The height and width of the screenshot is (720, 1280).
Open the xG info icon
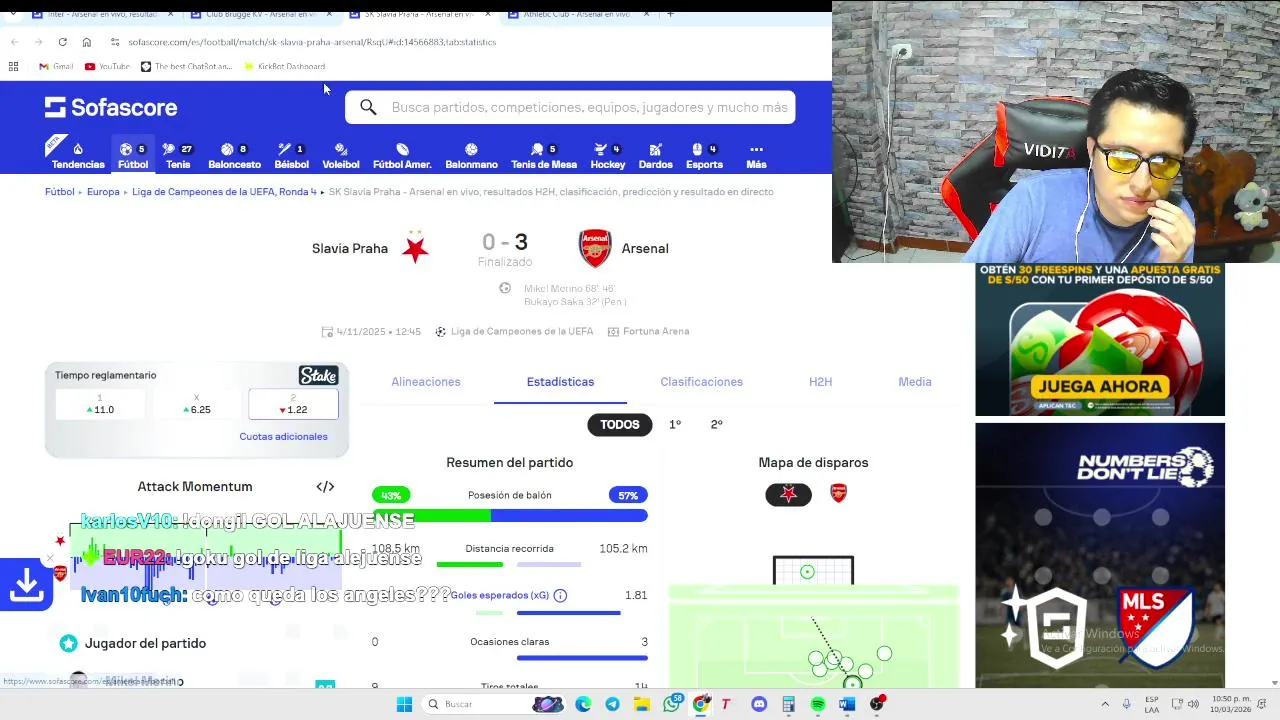coord(560,595)
